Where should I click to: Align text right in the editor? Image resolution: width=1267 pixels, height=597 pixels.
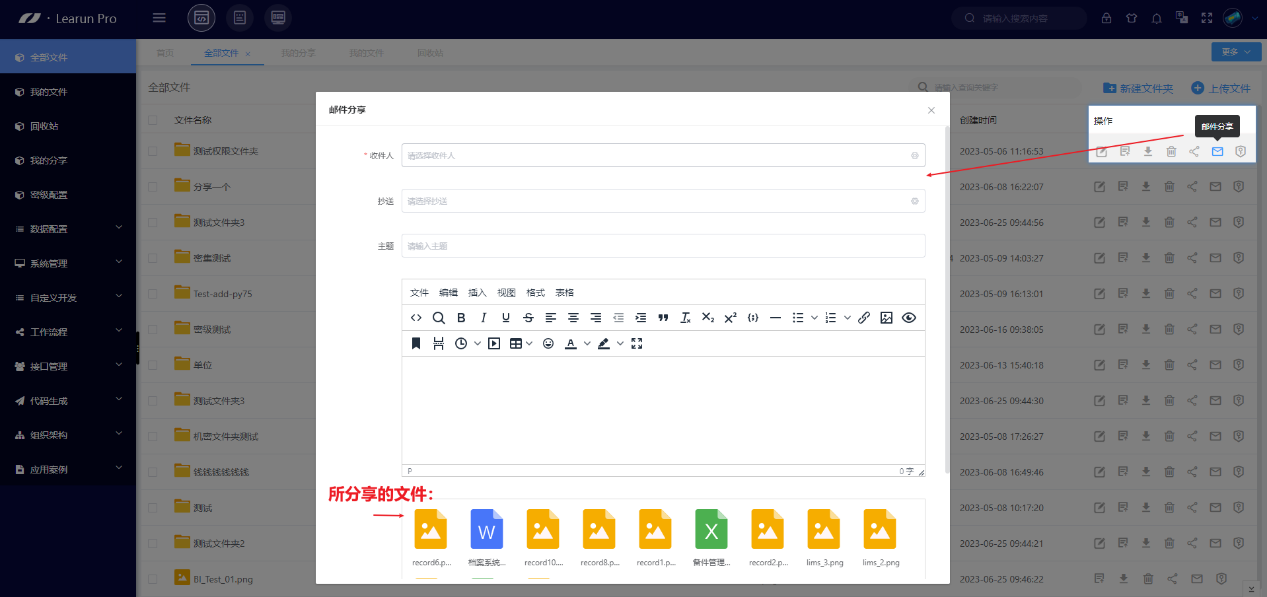coord(596,318)
